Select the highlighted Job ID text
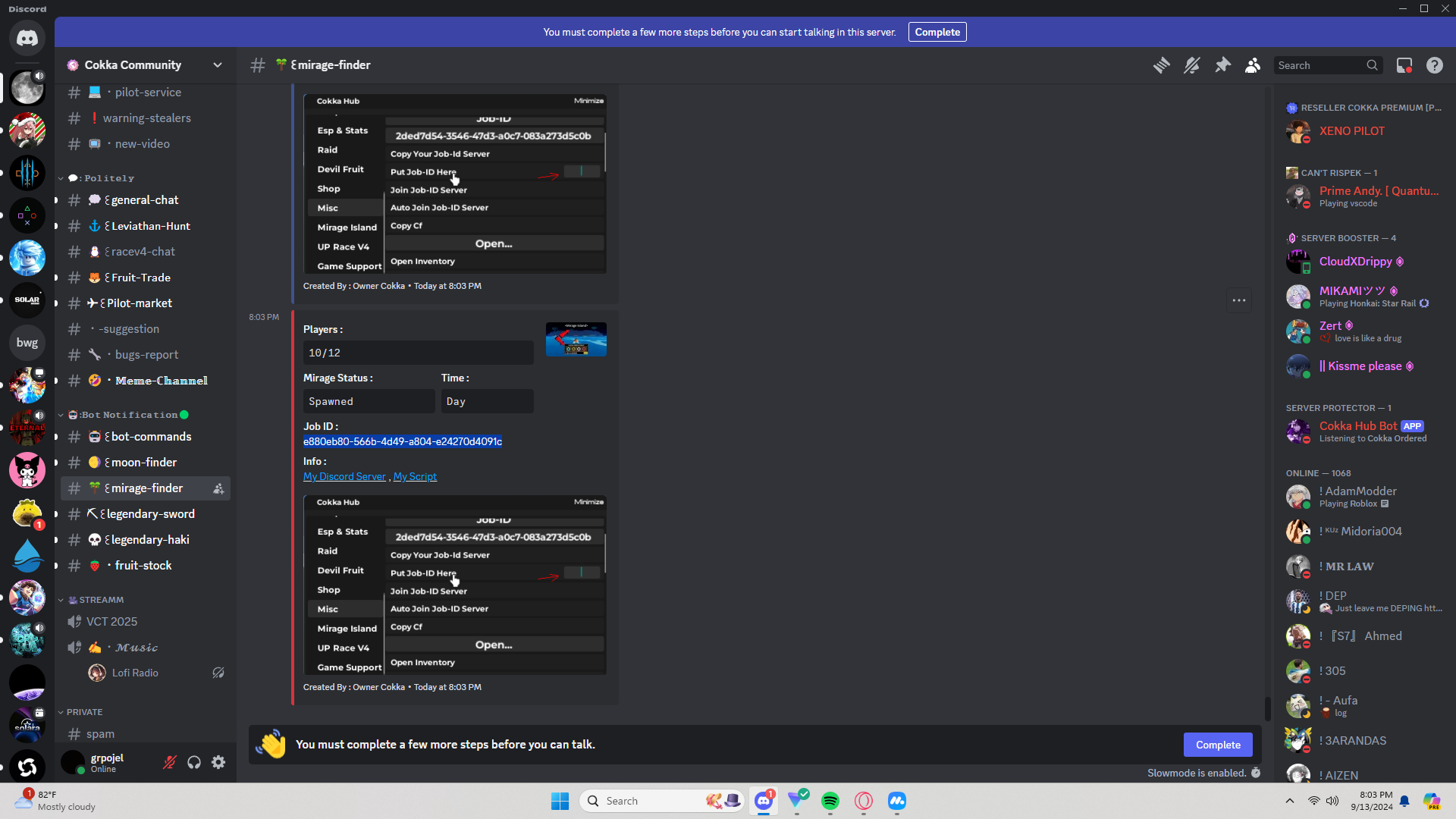This screenshot has height=819, width=1456. click(403, 441)
